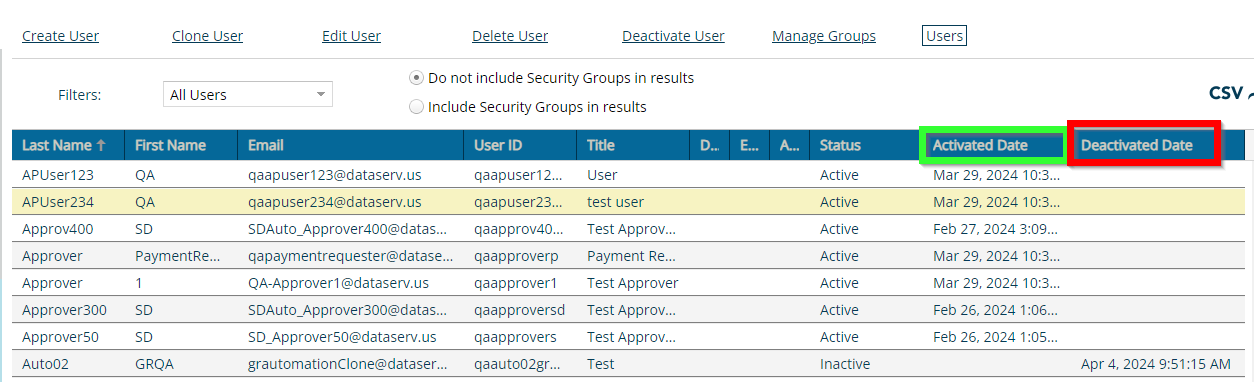Open the Clone User link

coord(207,36)
